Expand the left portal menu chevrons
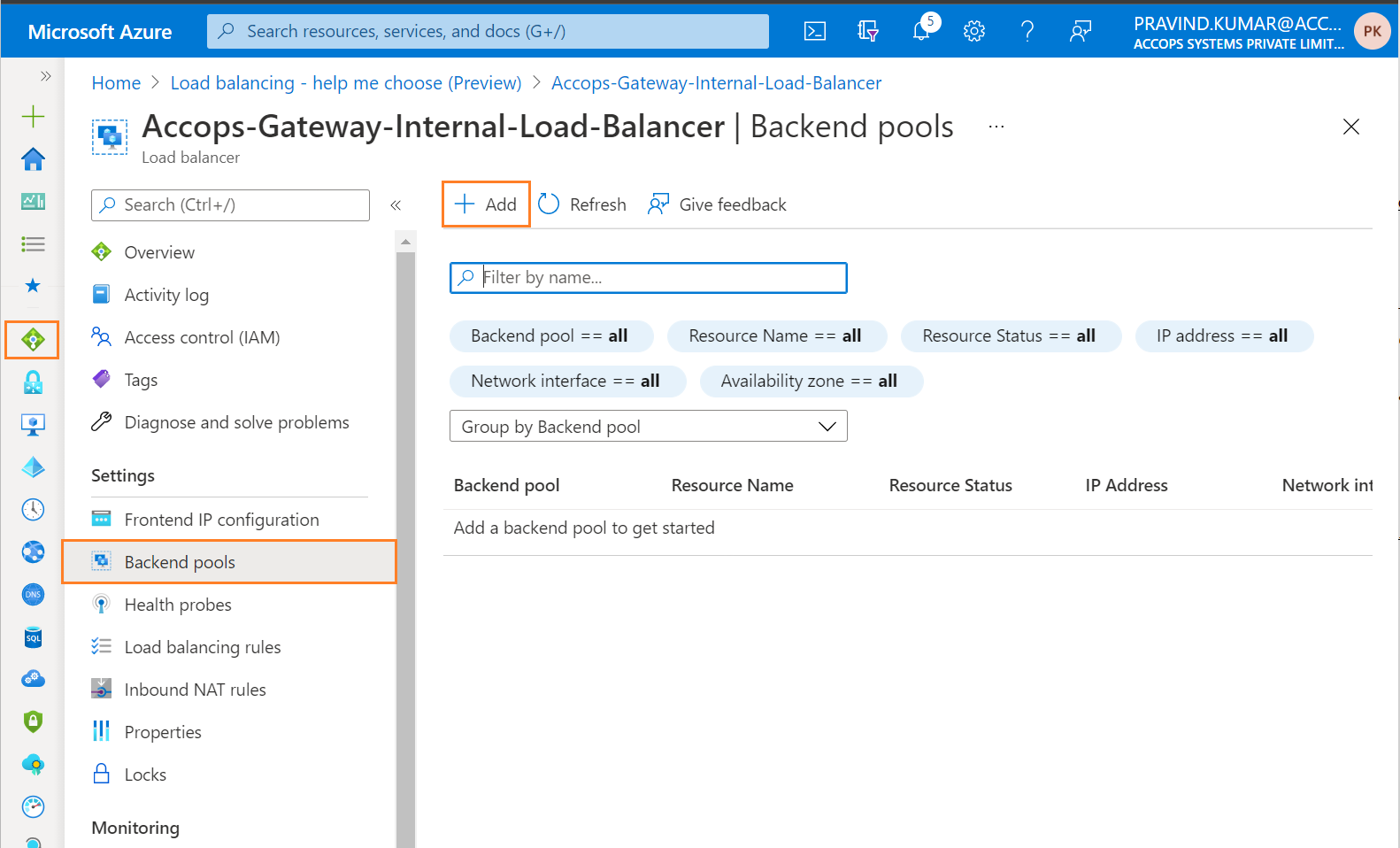This screenshot has width=1400, height=848. tap(45, 76)
